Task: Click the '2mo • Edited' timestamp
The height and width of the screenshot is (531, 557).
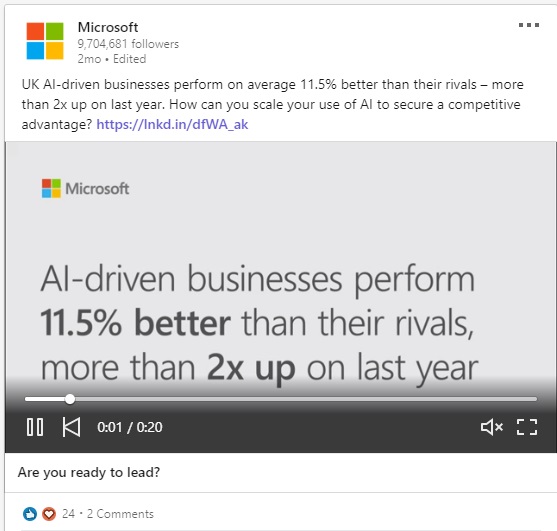Action: (x=112, y=59)
